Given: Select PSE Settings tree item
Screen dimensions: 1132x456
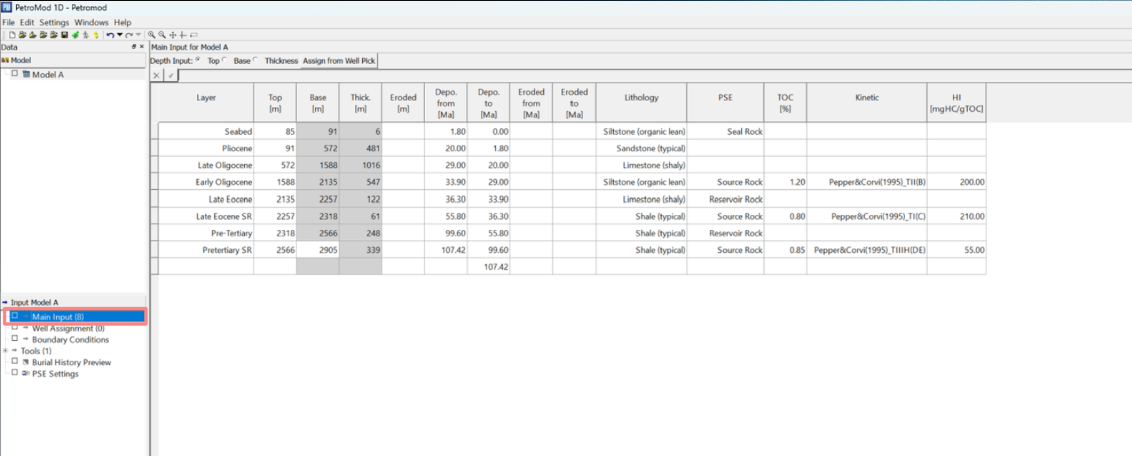Looking at the screenshot, I should [x=56, y=374].
